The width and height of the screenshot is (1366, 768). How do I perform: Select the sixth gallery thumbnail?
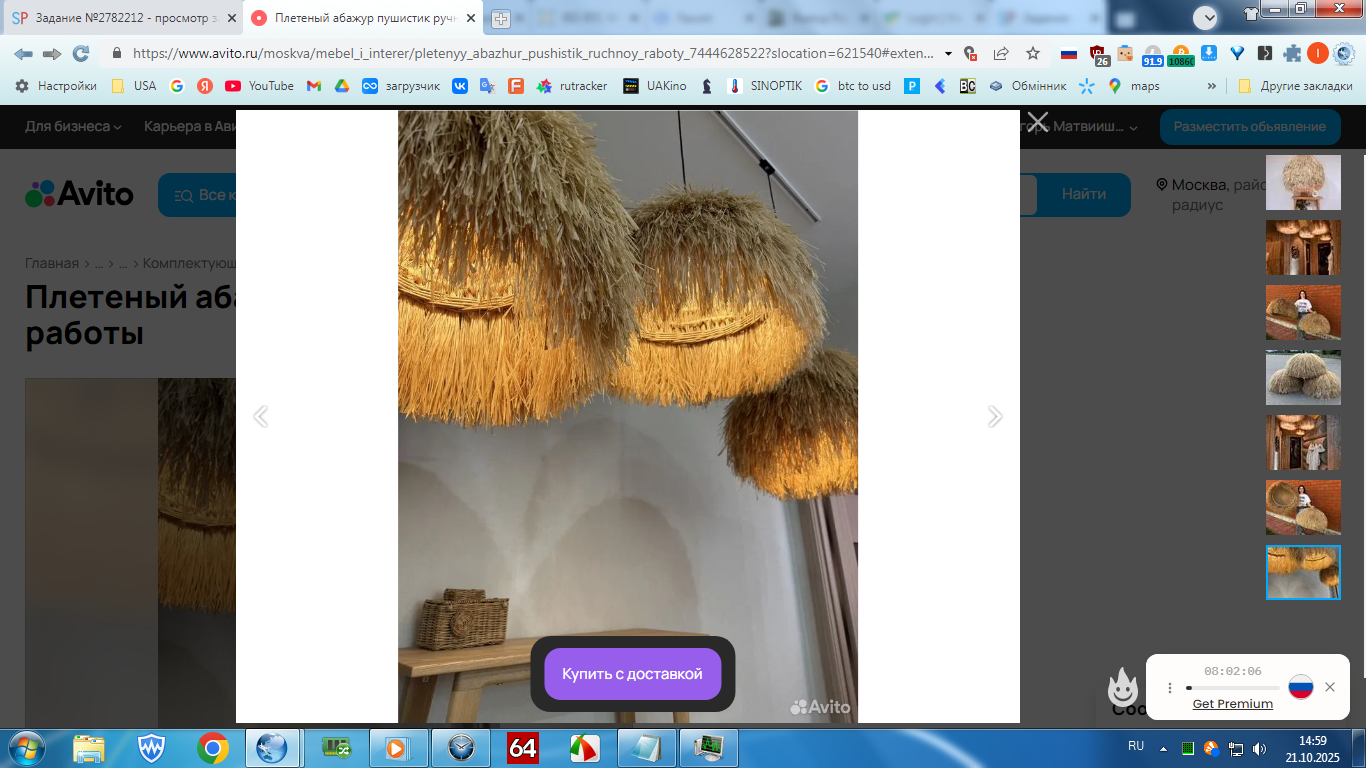(1303, 507)
